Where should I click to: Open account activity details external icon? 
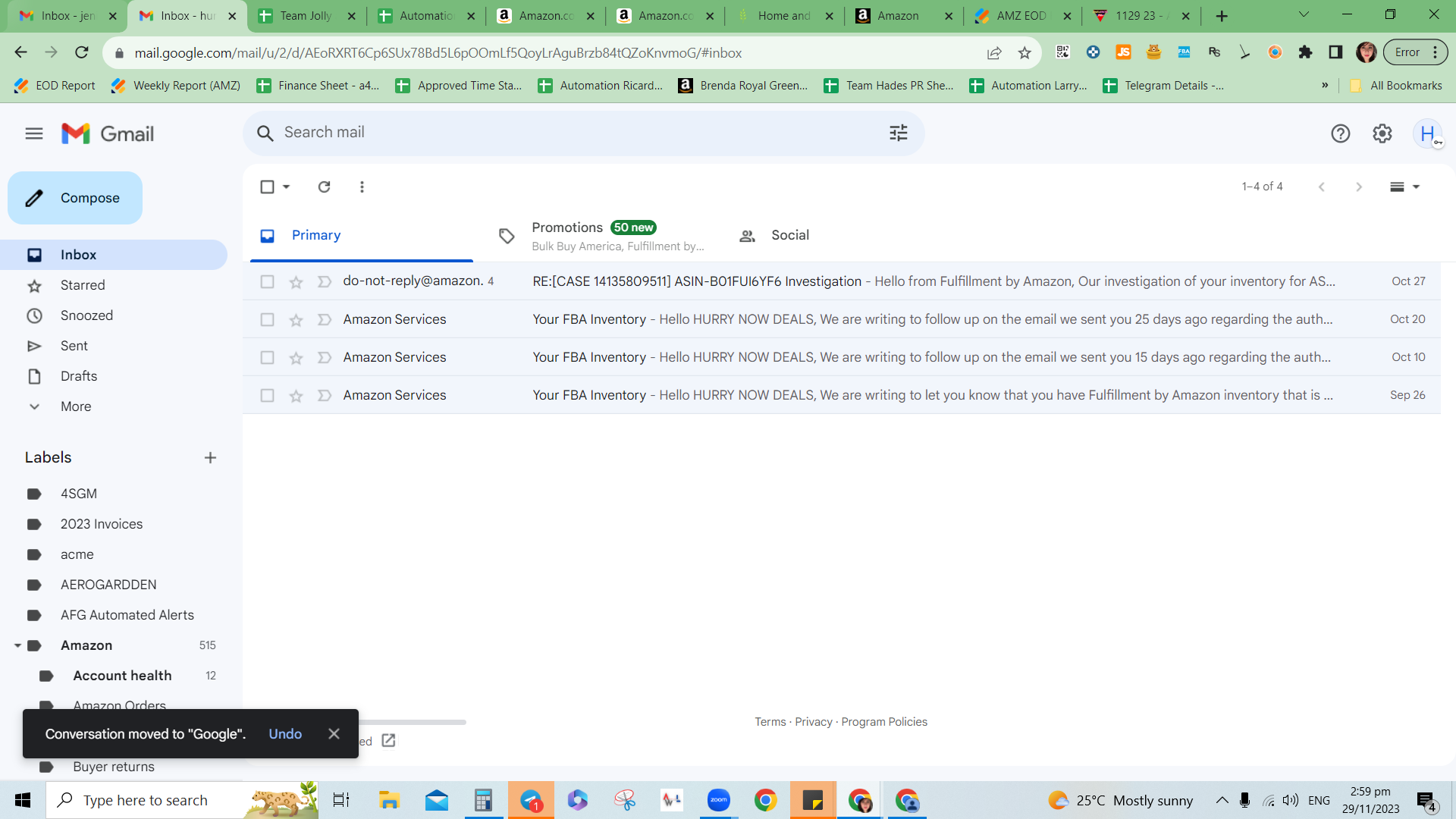click(388, 741)
